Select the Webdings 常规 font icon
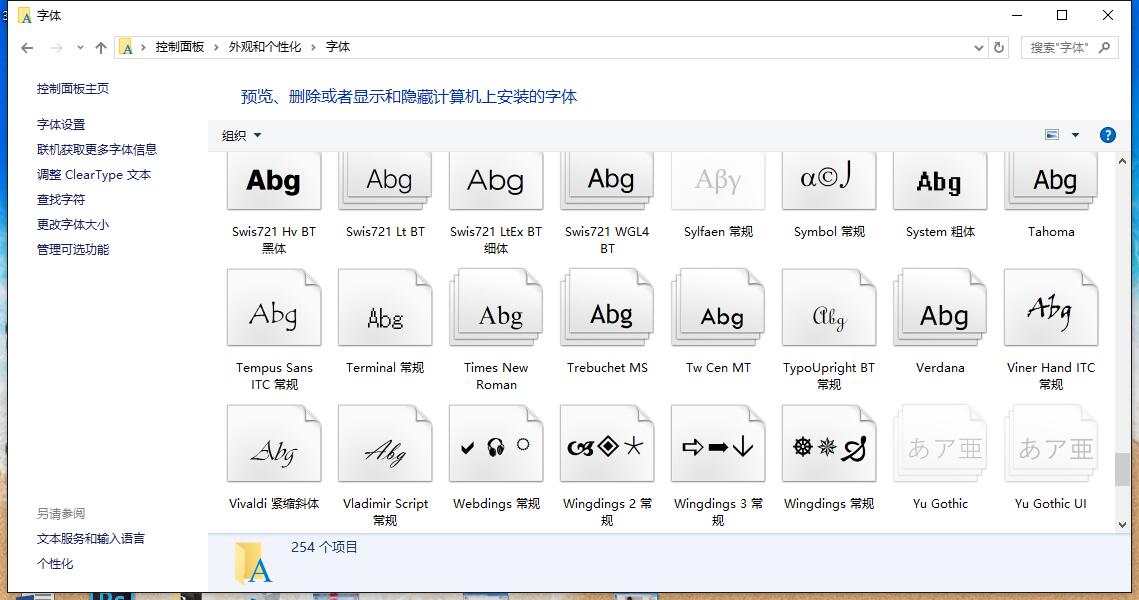The image size is (1139, 600). [x=496, y=444]
